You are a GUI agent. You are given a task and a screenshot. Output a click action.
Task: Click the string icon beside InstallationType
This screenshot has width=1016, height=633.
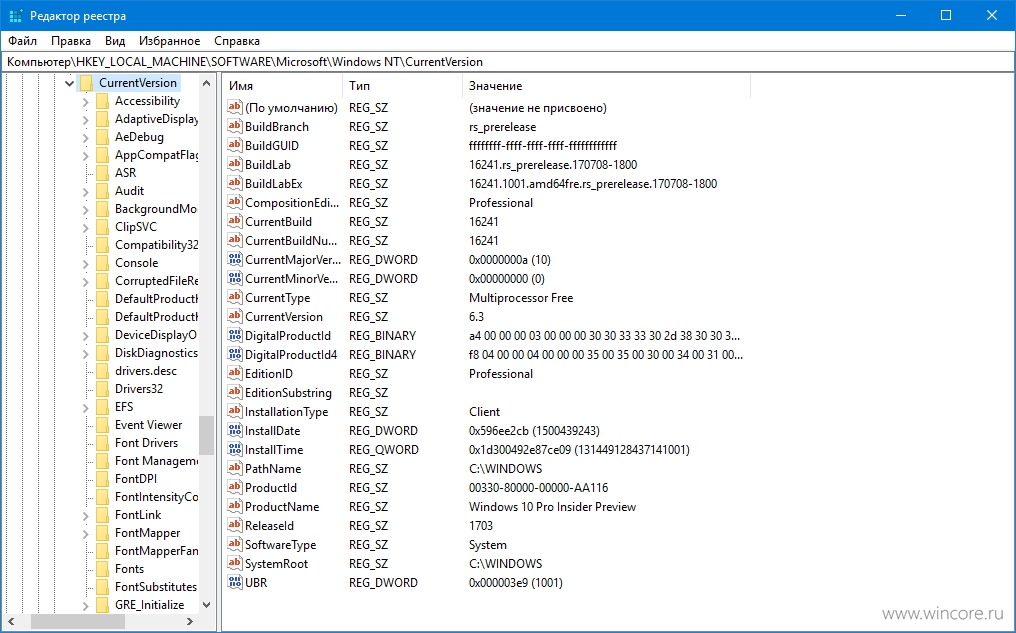(x=235, y=411)
